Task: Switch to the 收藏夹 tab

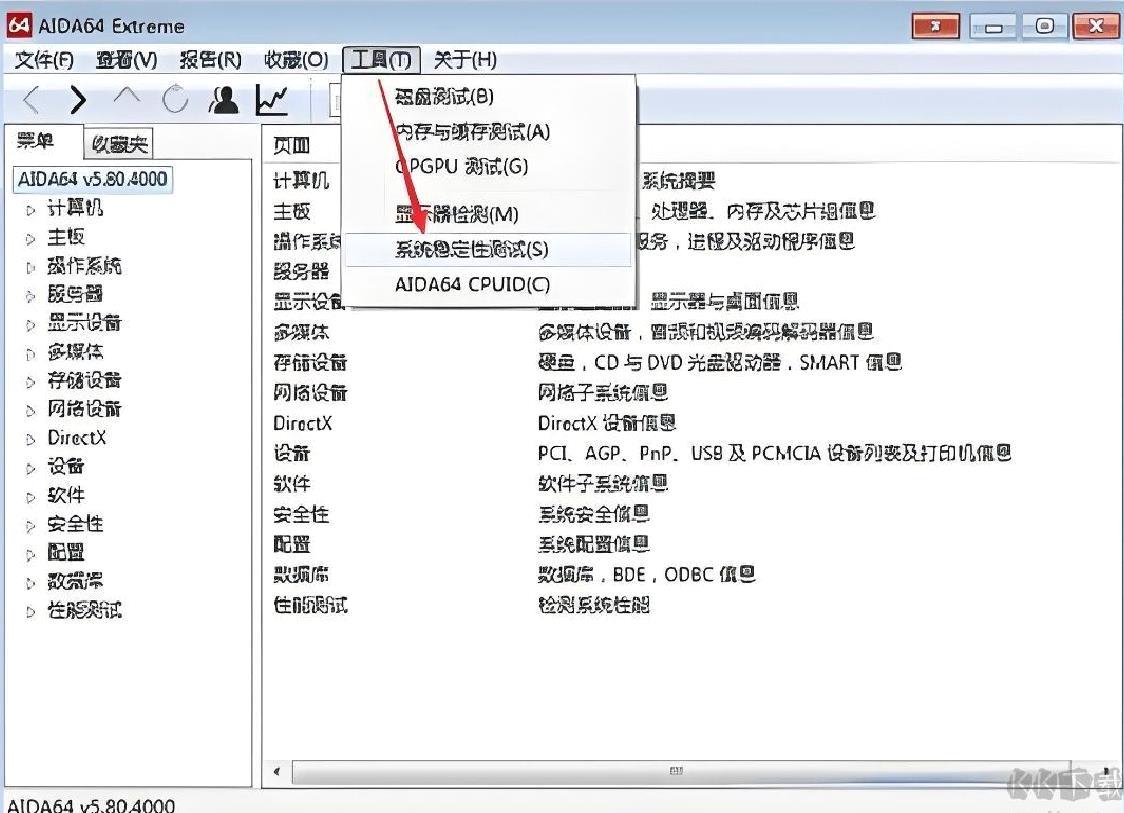Action: [x=119, y=144]
